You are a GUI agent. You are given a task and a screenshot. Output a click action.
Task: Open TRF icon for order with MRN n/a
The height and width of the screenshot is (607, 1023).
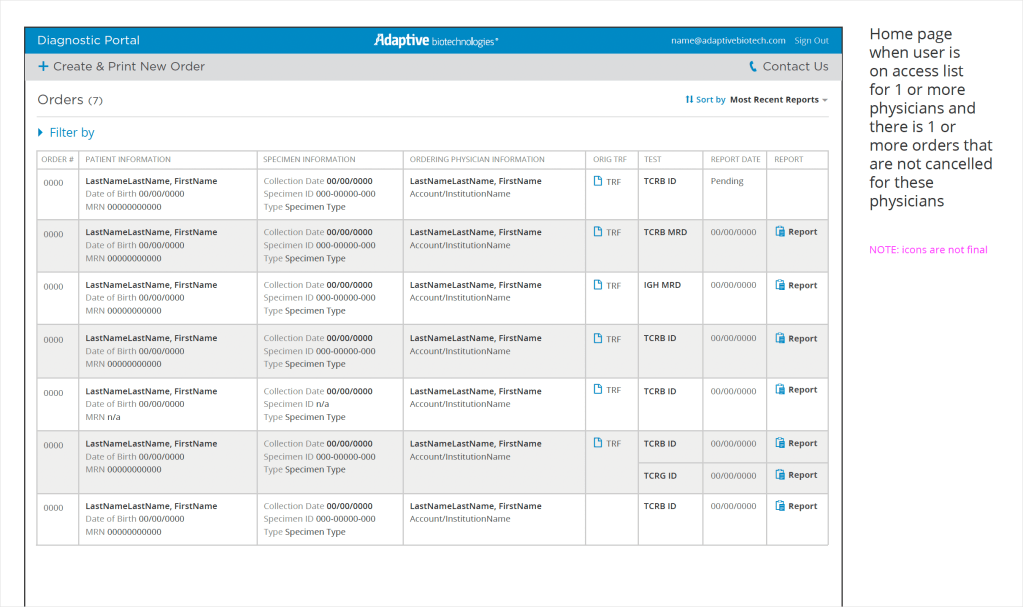[x=598, y=390]
